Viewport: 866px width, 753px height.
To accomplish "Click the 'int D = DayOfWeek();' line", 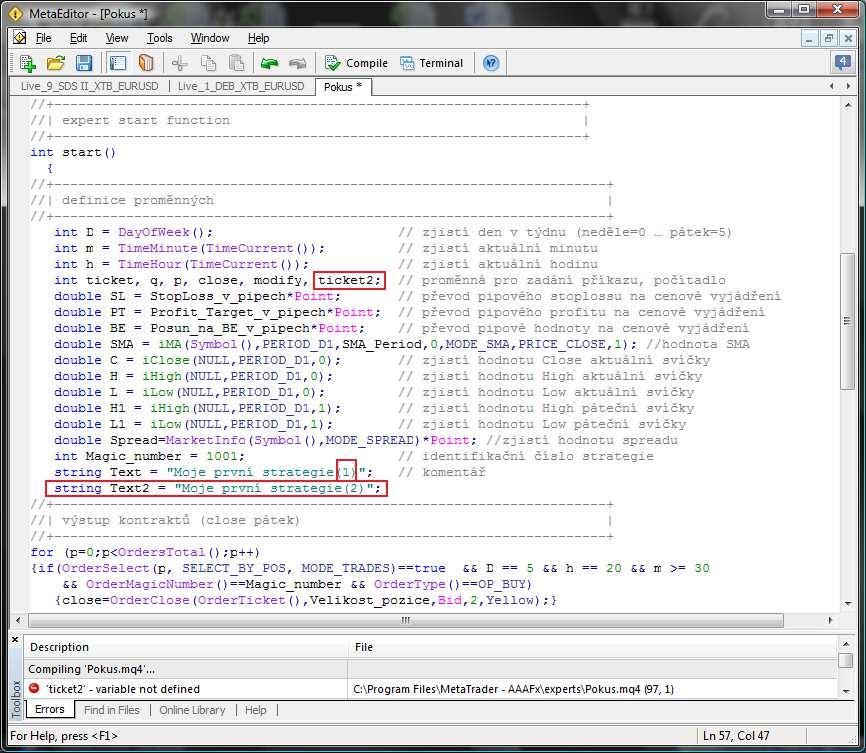I will click(133, 232).
